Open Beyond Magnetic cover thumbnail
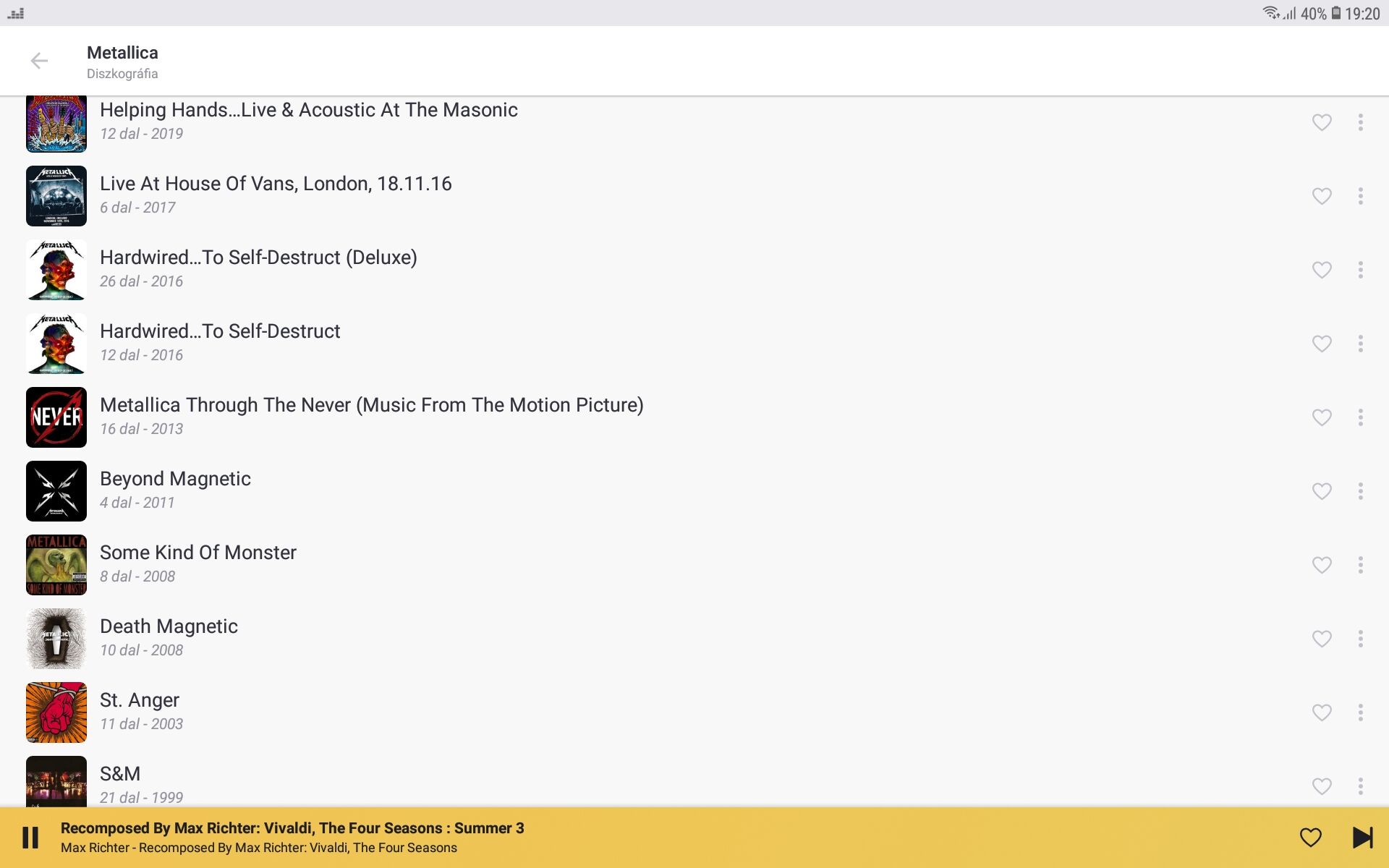1389x868 pixels. (56, 491)
